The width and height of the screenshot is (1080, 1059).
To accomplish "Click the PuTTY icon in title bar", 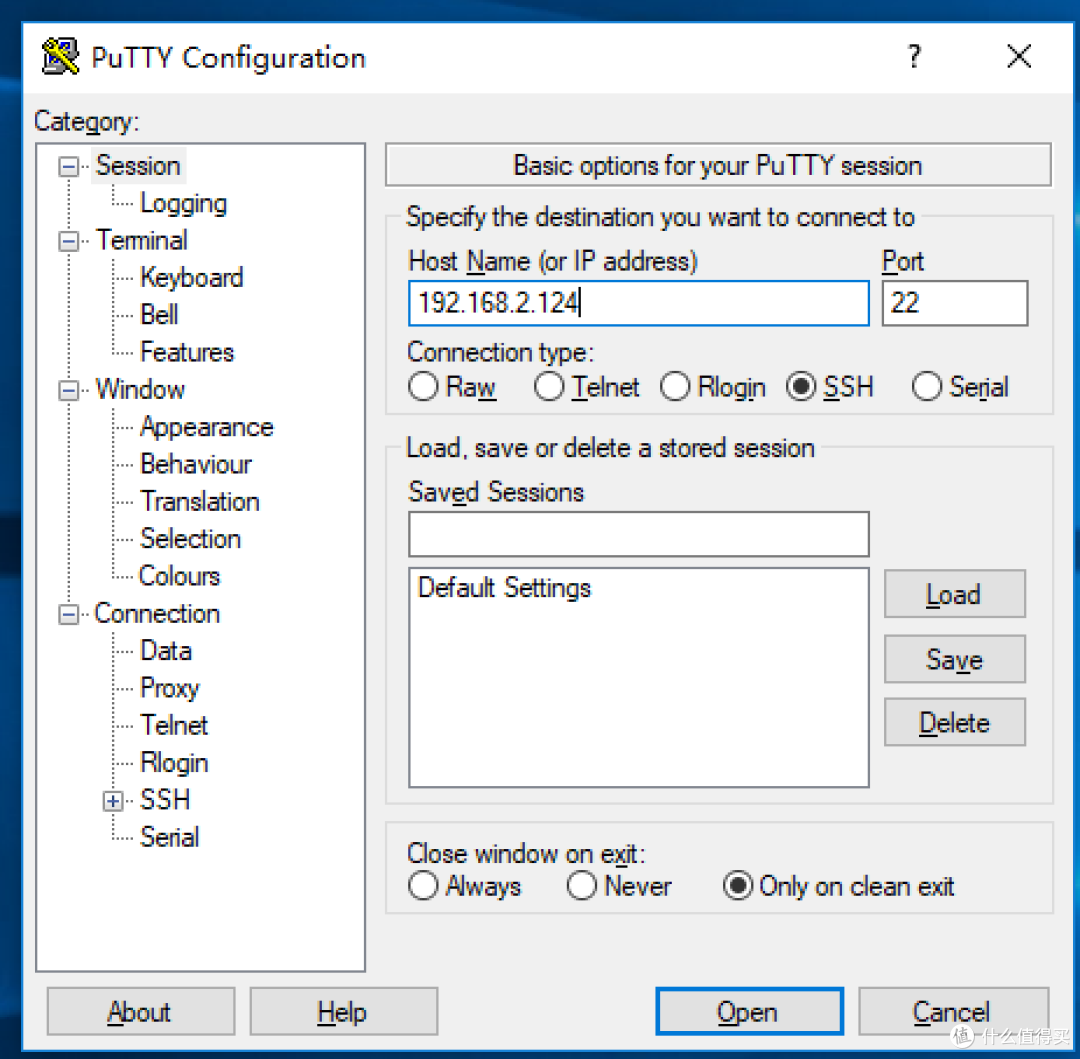I will click(60, 56).
